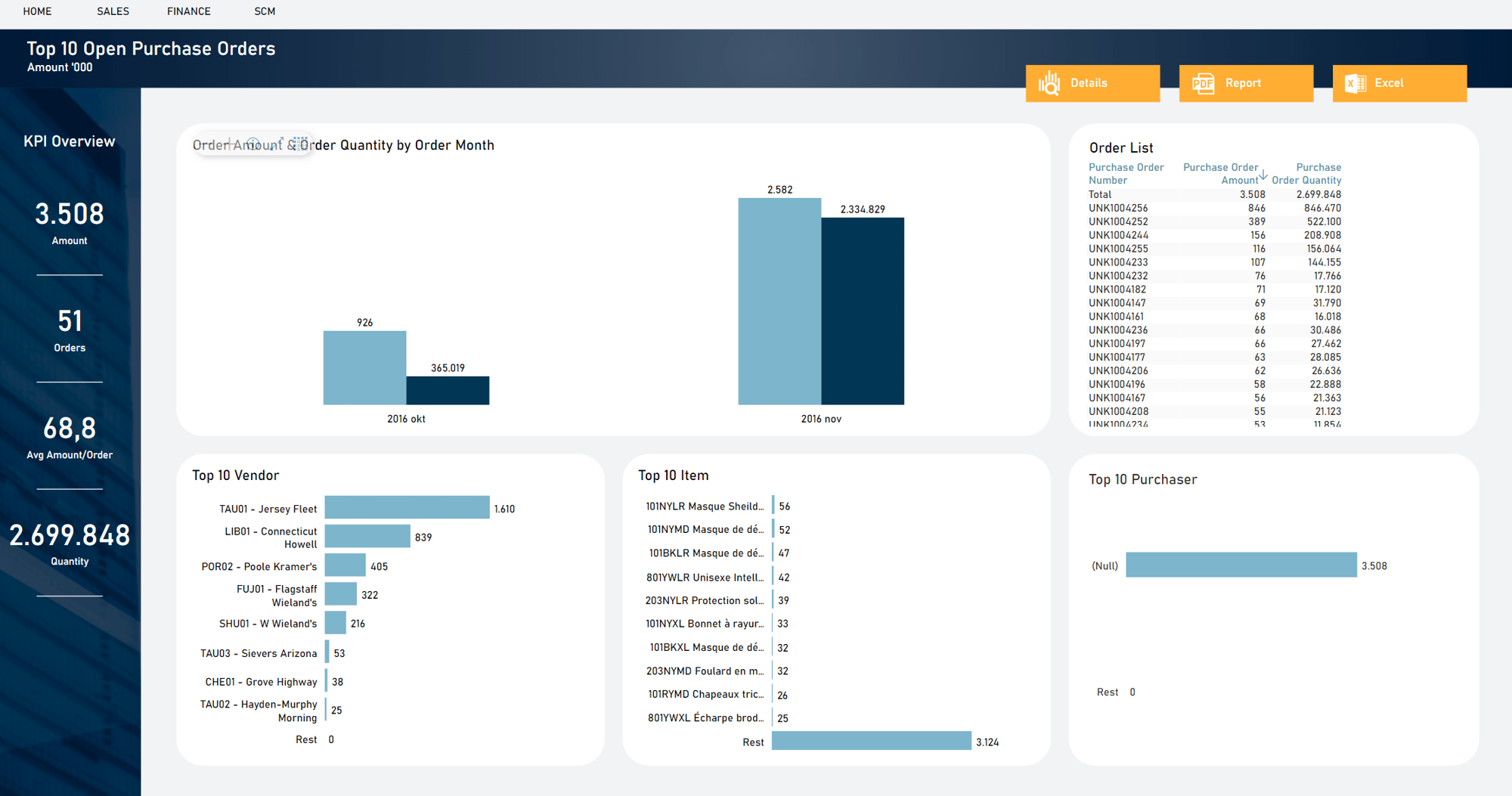Select the 2016 nov order amount bar

pos(779,302)
